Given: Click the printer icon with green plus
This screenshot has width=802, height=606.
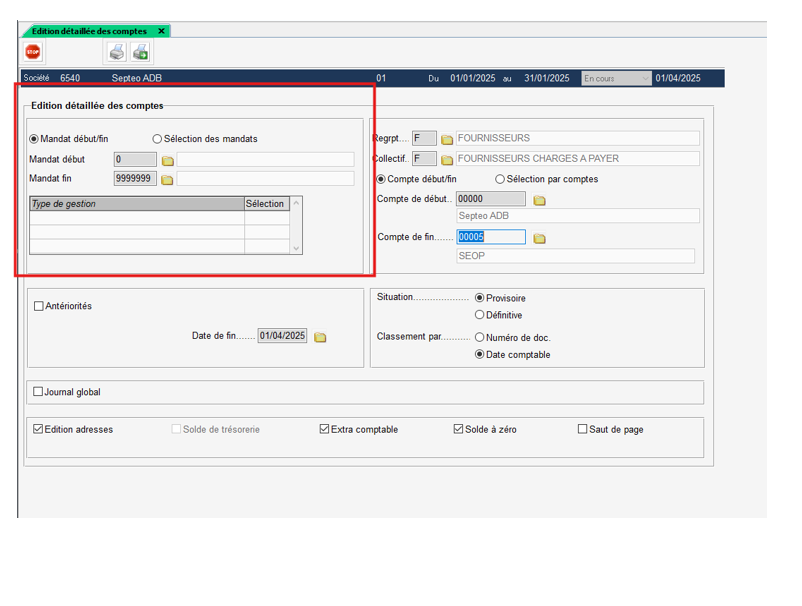Looking at the screenshot, I should [141, 52].
